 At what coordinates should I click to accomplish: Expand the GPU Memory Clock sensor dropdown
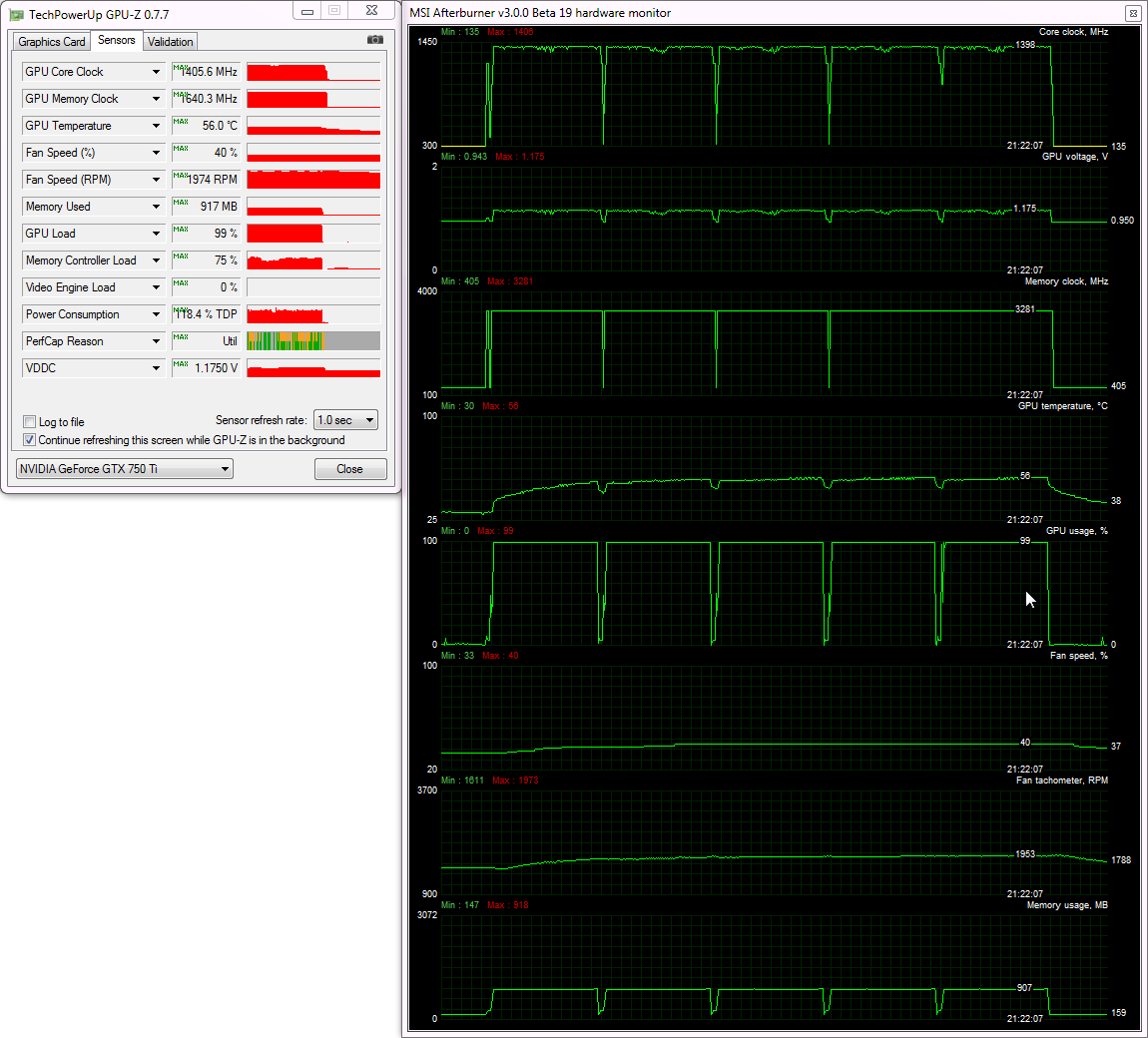coord(155,99)
